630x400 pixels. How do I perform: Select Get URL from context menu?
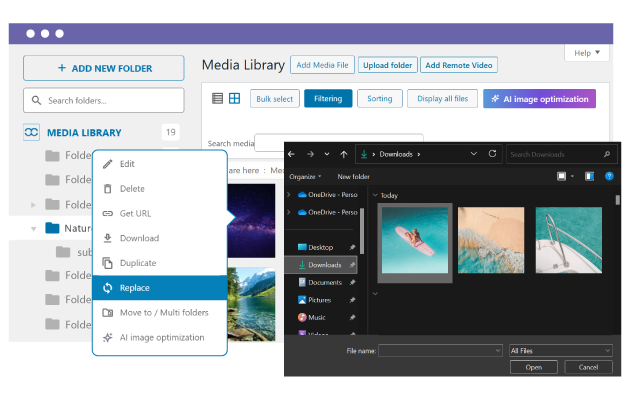pos(135,214)
